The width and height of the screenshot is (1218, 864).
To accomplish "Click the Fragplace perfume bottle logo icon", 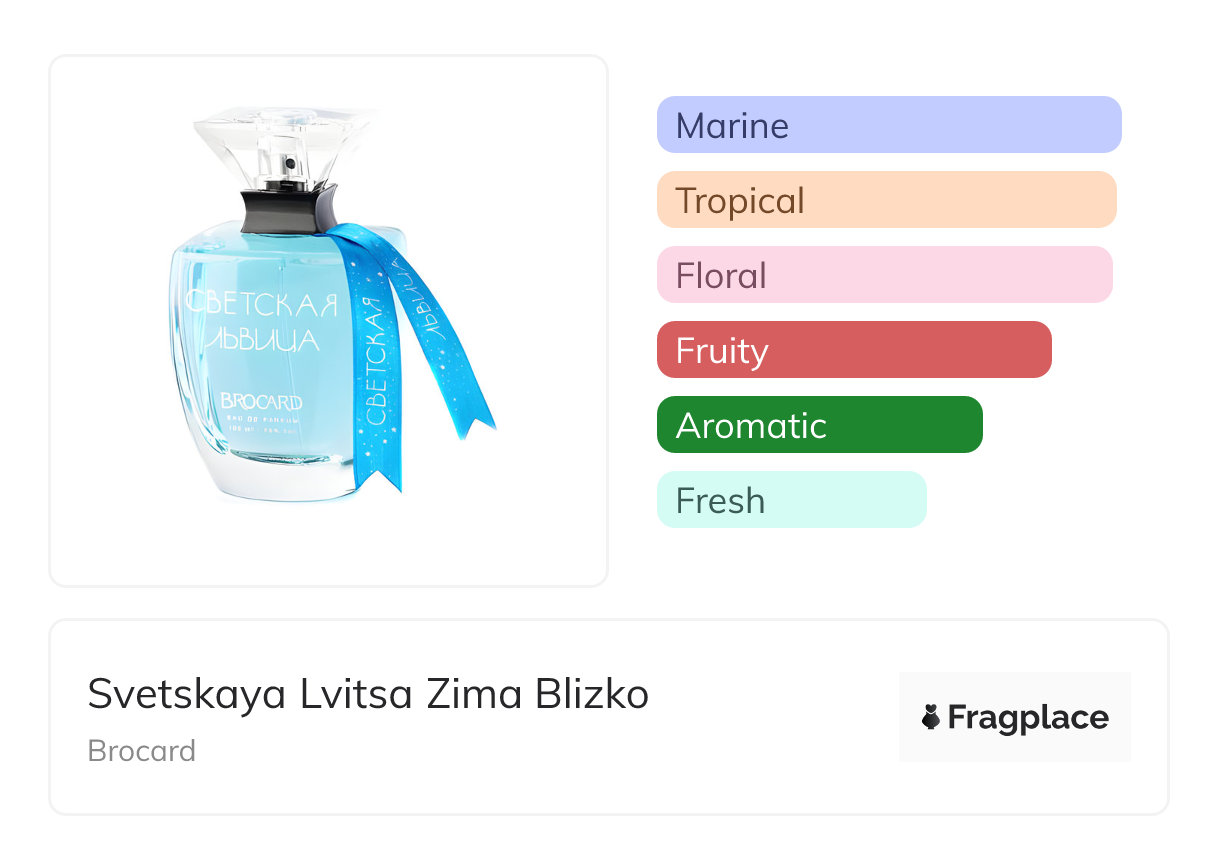I will click(x=931, y=717).
